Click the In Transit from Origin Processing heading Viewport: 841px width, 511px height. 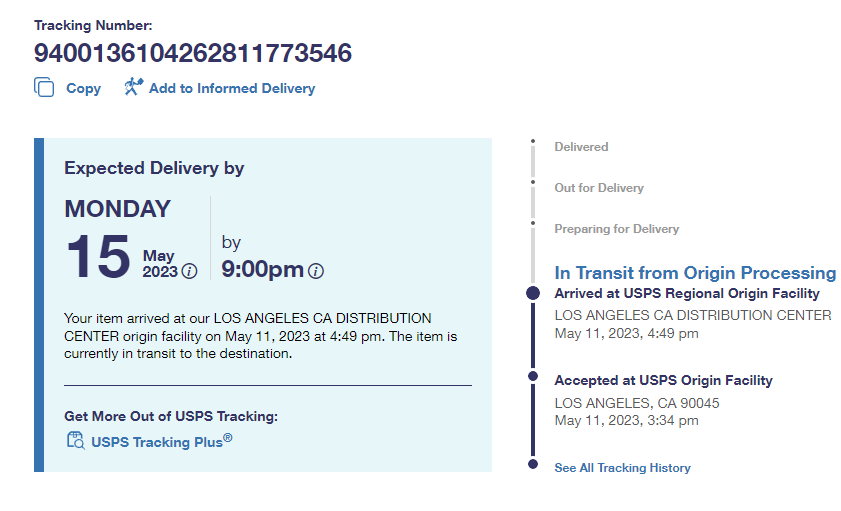pos(695,273)
